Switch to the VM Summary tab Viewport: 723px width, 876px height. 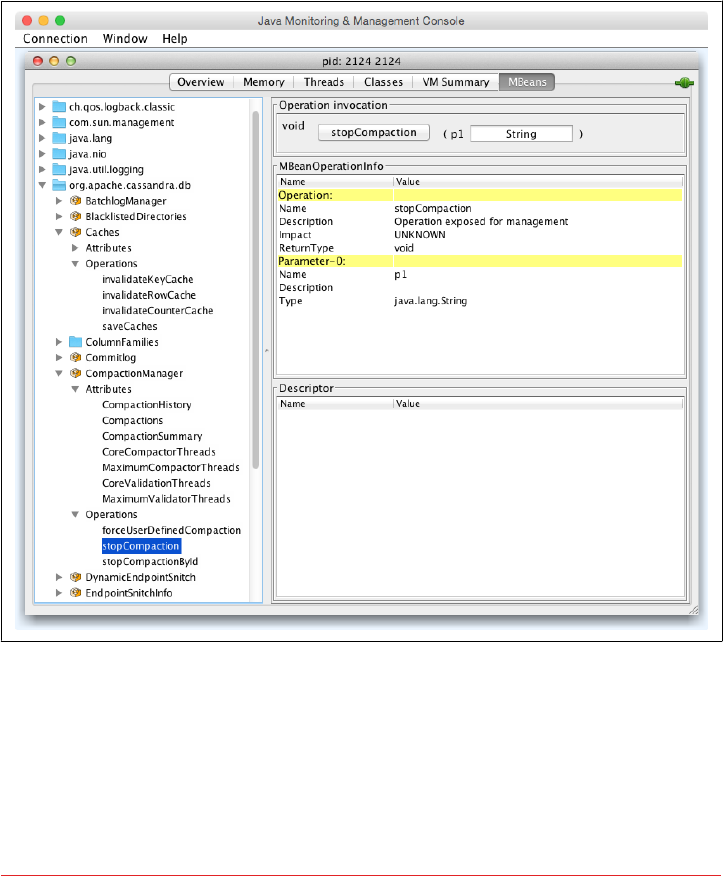tap(456, 82)
